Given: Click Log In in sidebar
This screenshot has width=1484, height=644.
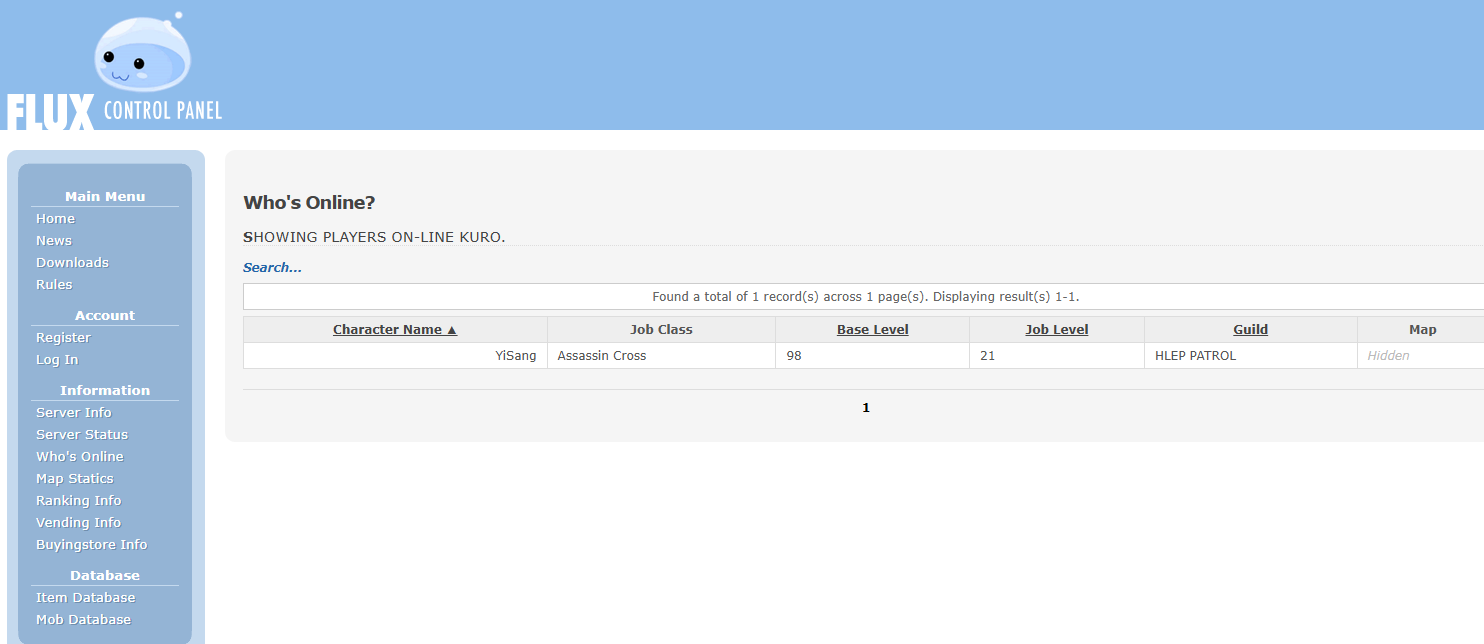Looking at the screenshot, I should [x=57, y=360].
